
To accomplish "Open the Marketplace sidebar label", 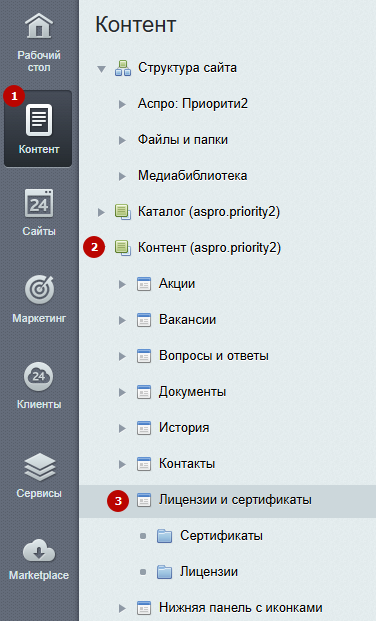I will pyautogui.click(x=39, y=575).
